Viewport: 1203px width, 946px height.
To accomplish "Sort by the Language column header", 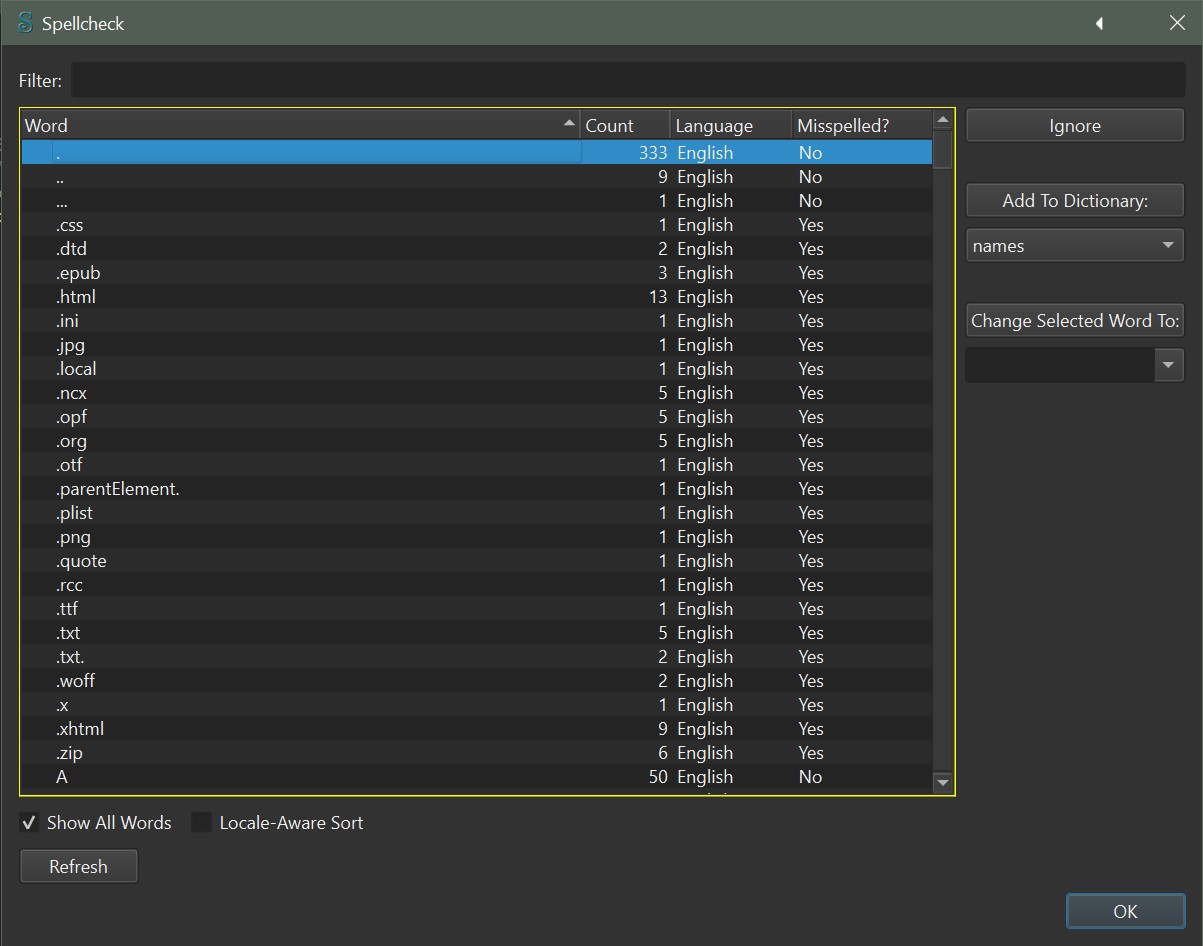I will tap(731, 125).
